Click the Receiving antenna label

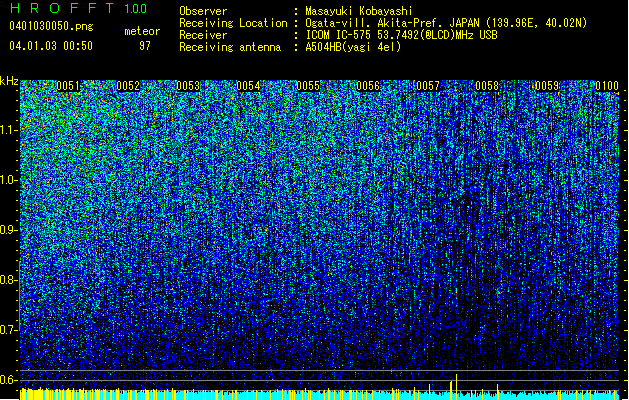[x=230, y=47]
